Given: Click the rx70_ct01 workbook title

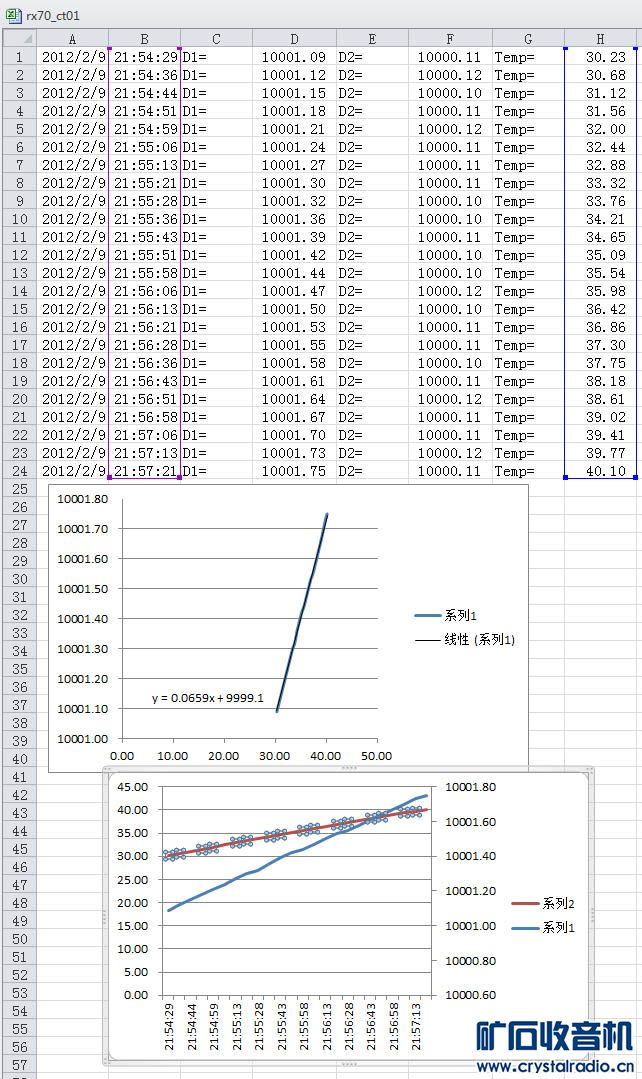Looking at the screenshot, I should click(53, 16).
